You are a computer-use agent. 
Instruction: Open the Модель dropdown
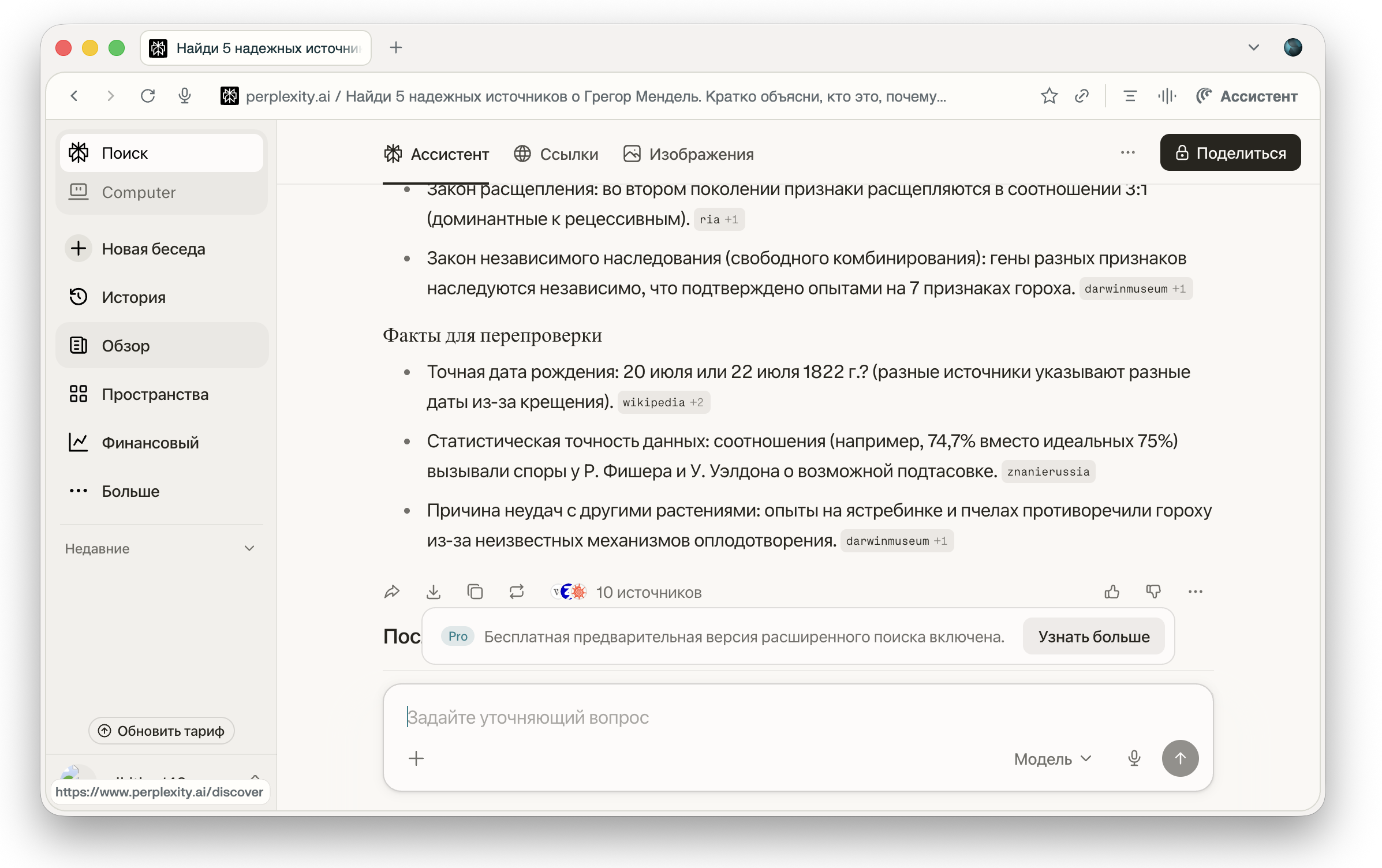[1052, 758]
